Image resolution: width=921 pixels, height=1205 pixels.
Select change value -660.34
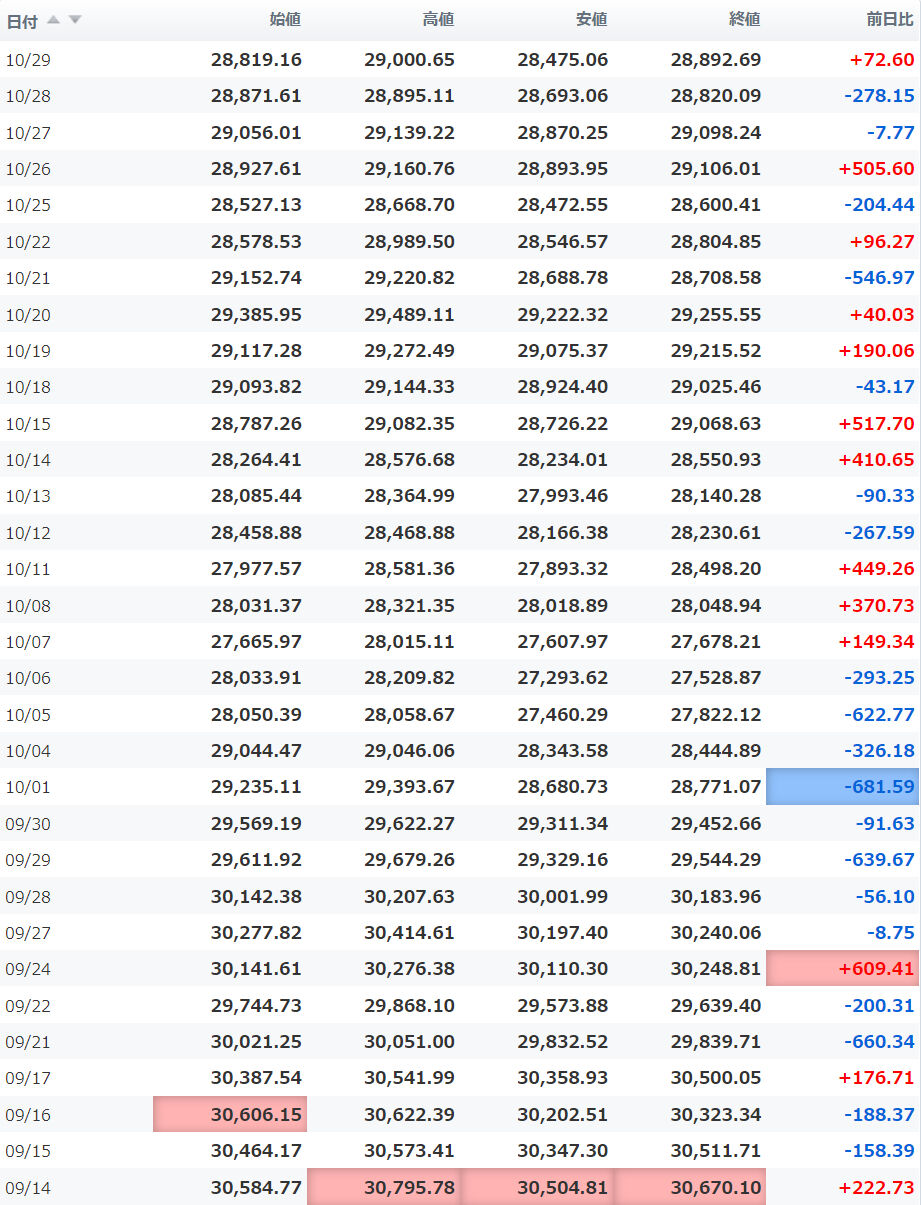click(x=879, y=1041)
